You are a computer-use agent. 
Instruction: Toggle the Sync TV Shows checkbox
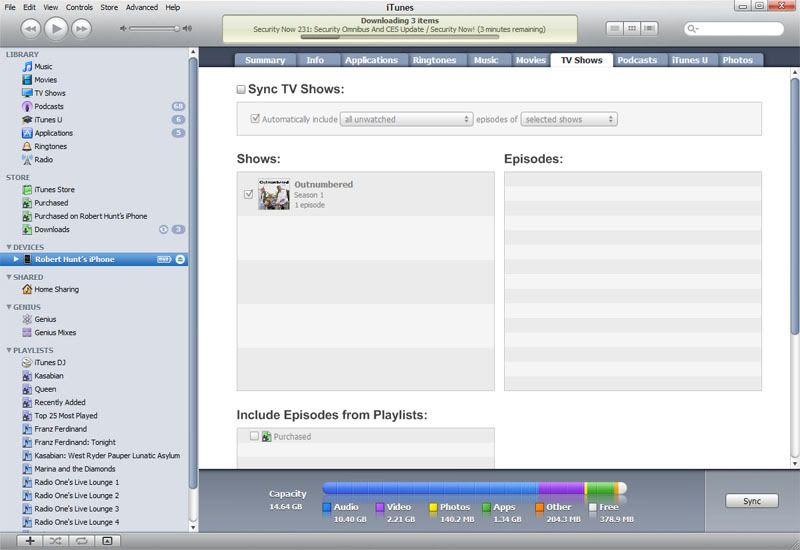[241, 89]
